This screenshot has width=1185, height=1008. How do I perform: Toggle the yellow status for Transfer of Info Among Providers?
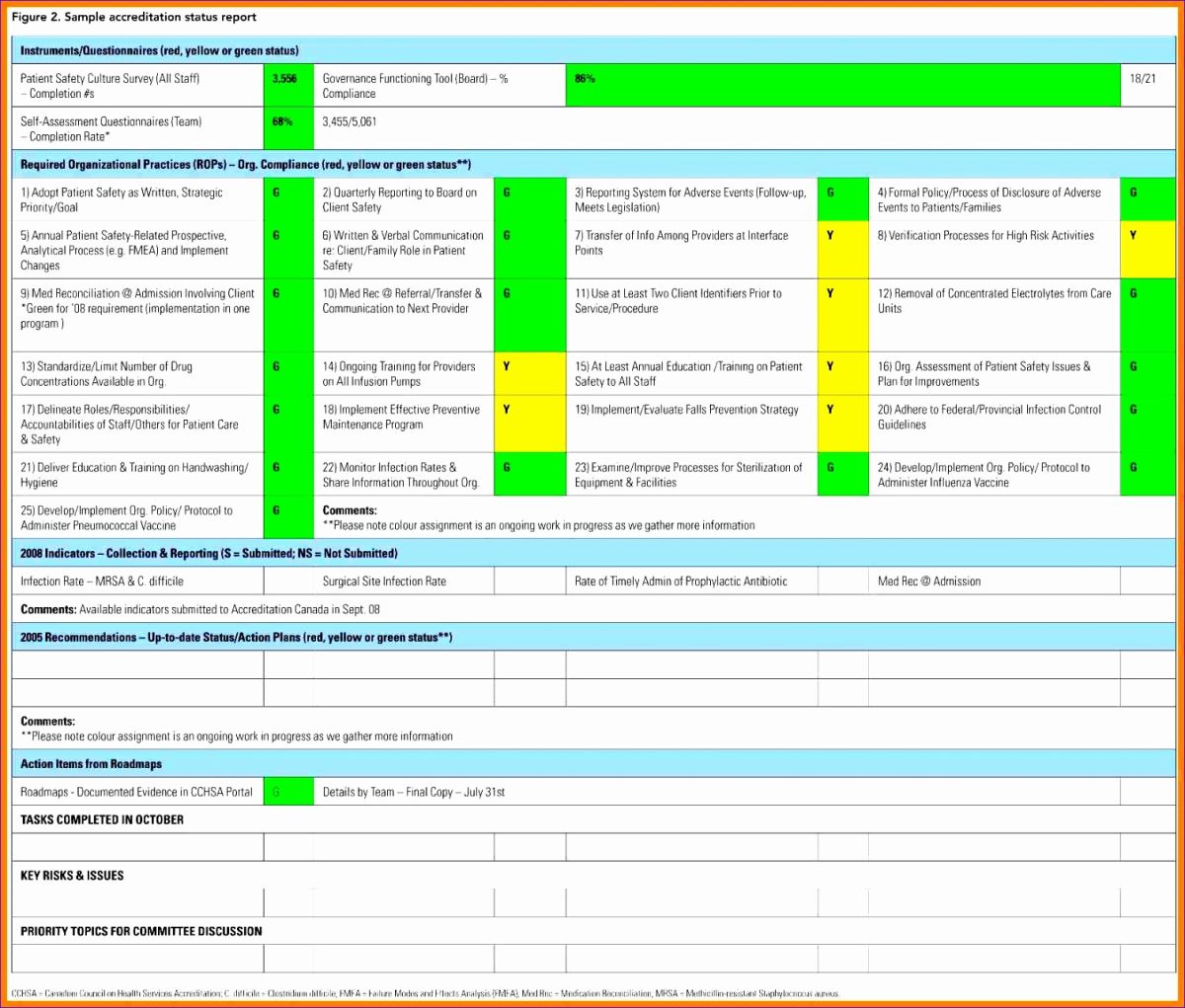[841, 236]
